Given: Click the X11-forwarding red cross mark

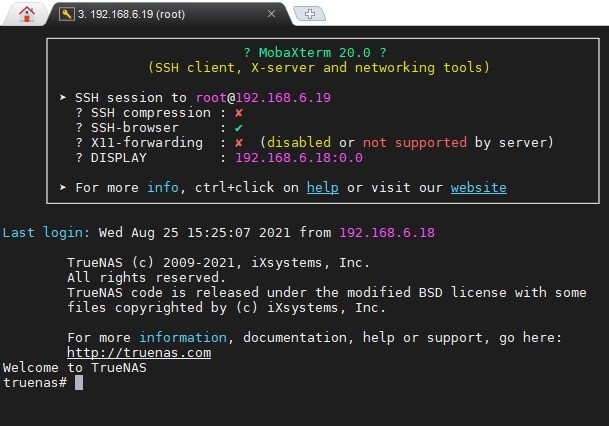Looking at the screenshot, I should click(238, 143).
